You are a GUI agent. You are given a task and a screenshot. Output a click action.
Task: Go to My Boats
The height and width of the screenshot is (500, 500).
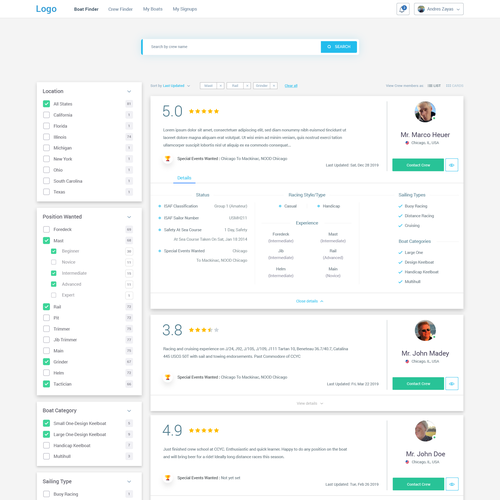(x=153, y=9)
